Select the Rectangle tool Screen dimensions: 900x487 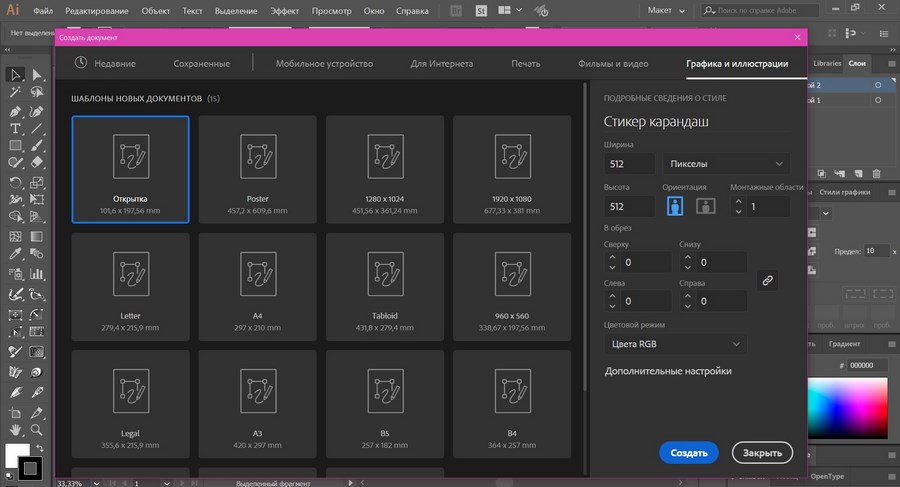pyautogui.click(x=15, y=146)
